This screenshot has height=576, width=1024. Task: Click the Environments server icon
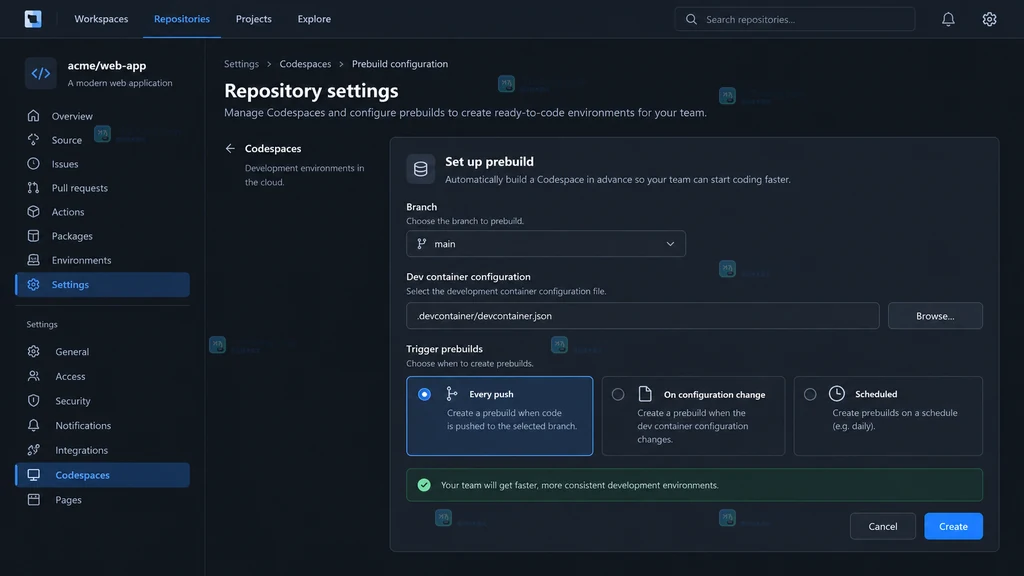[33, 260]
